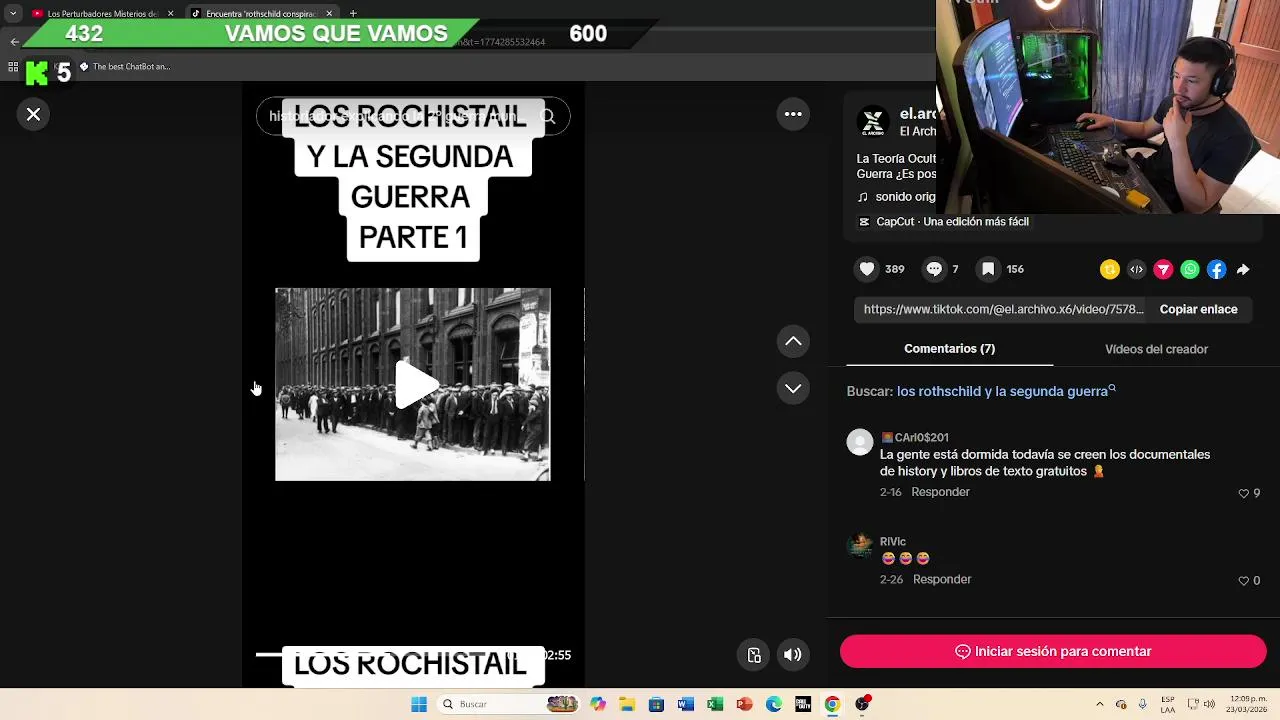Go to previous video with up chevron
The image size is (1280, 720).
[x=793, y=341]
